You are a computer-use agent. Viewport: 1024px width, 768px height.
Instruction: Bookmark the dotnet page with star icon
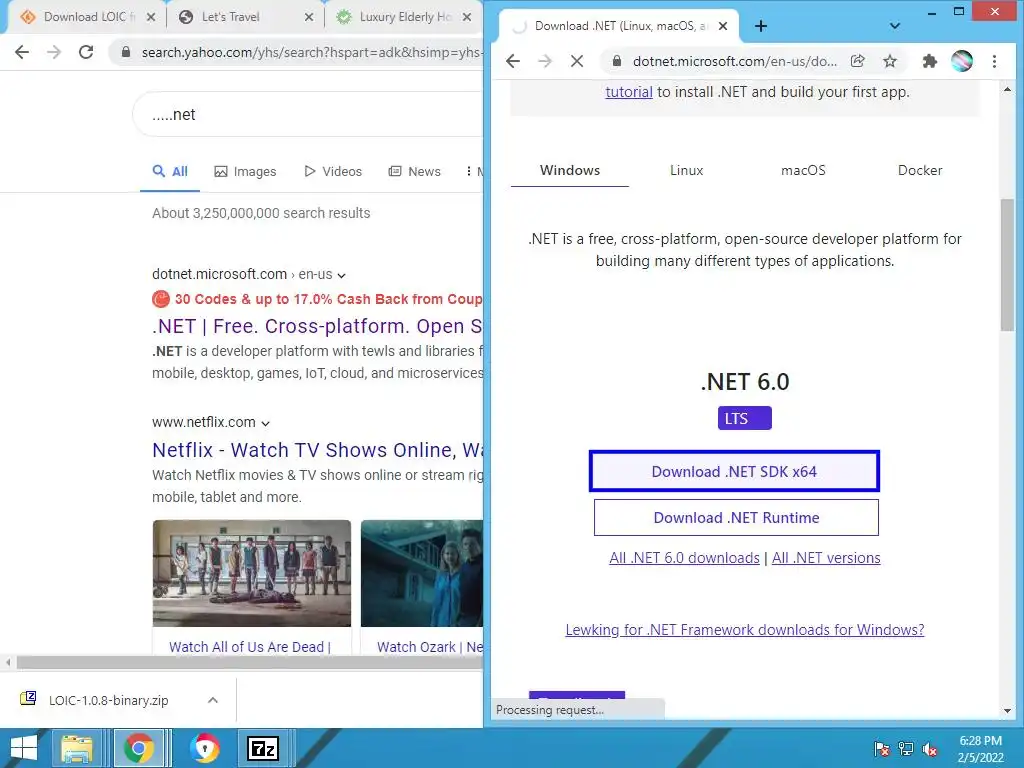point(889,61)
